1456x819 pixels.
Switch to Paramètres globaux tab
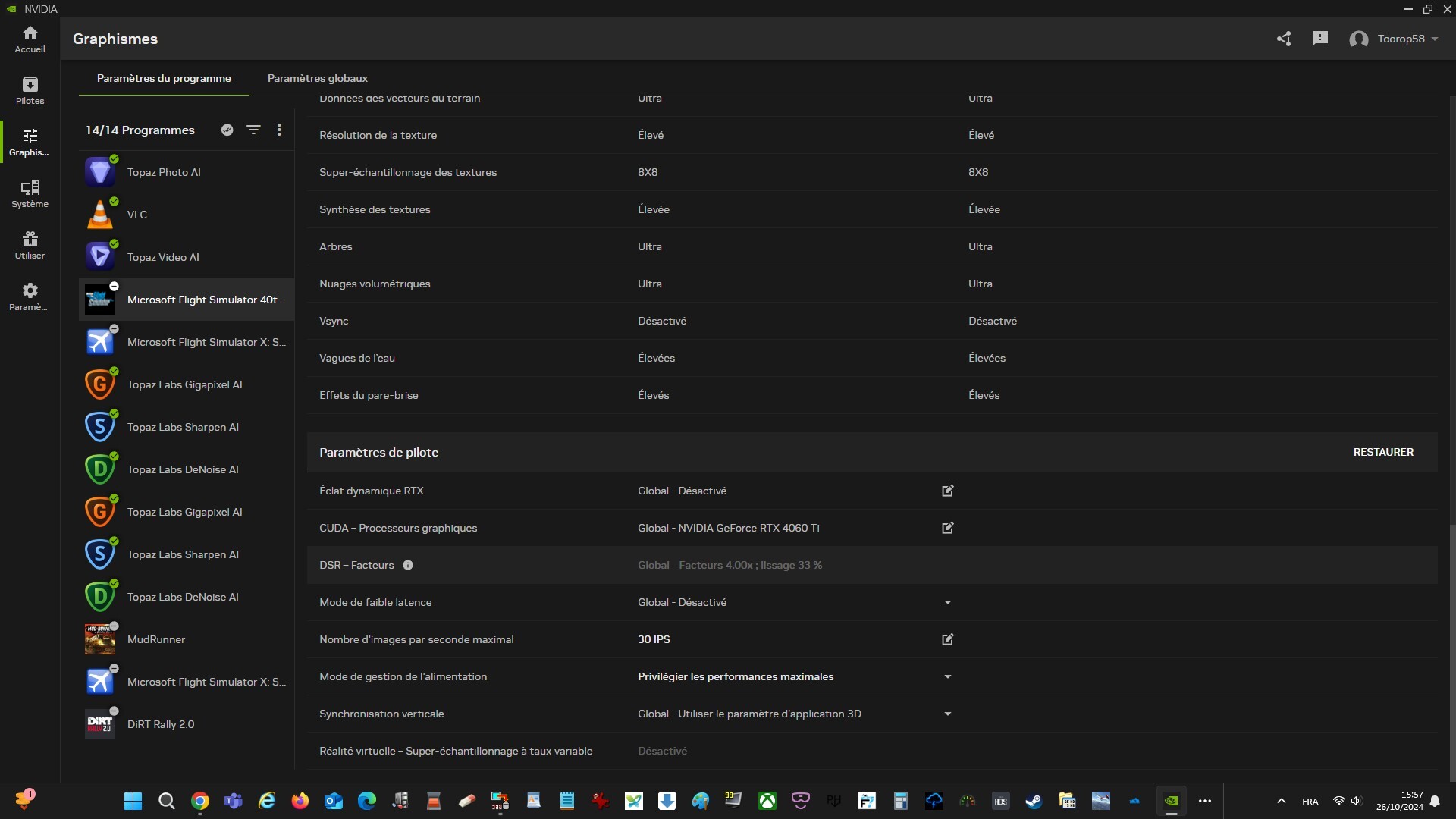(x=317, y=78)
